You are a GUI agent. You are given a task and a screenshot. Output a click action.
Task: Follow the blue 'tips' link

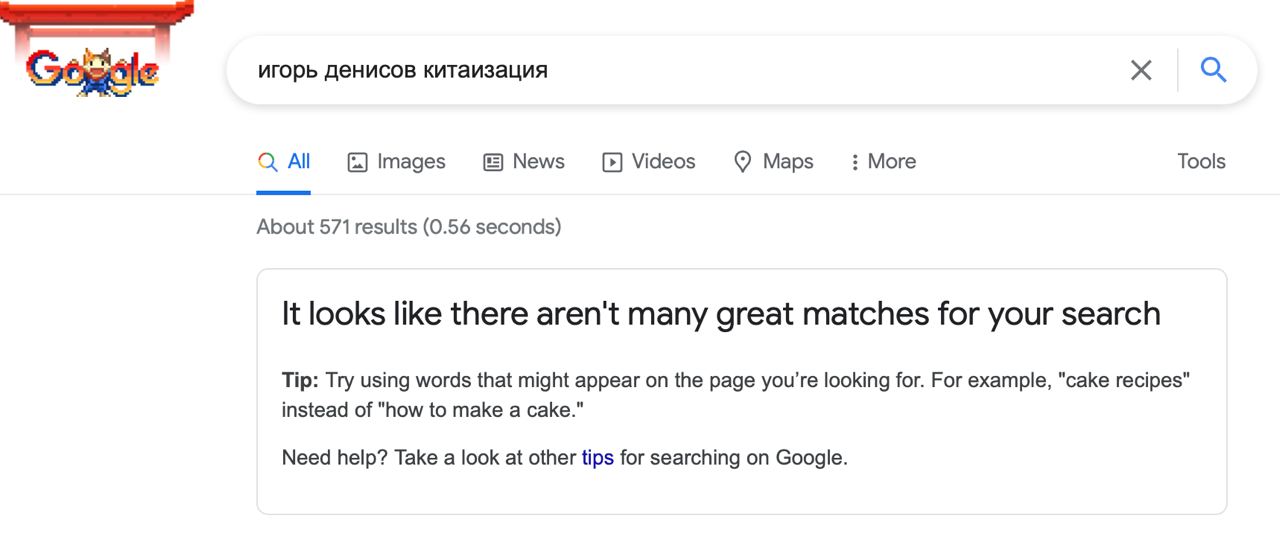point(597,458)
